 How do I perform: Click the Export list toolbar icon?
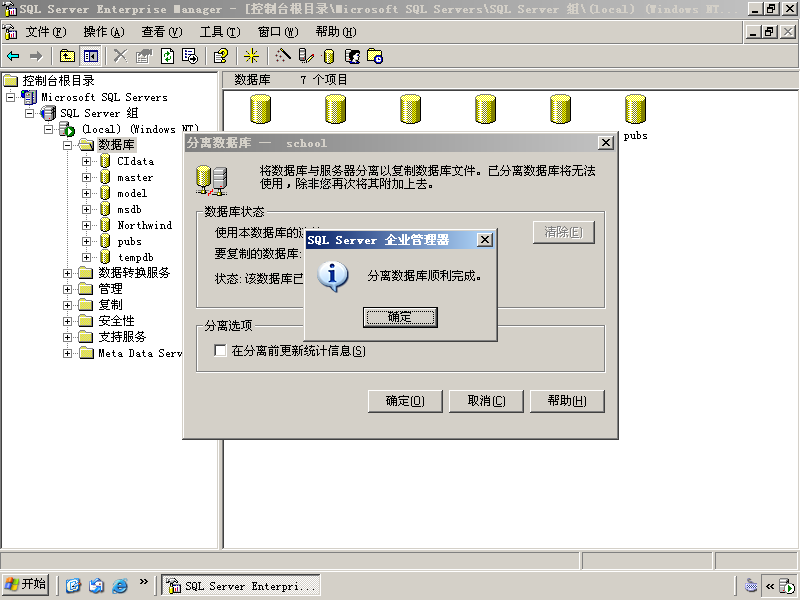point(190,56)
